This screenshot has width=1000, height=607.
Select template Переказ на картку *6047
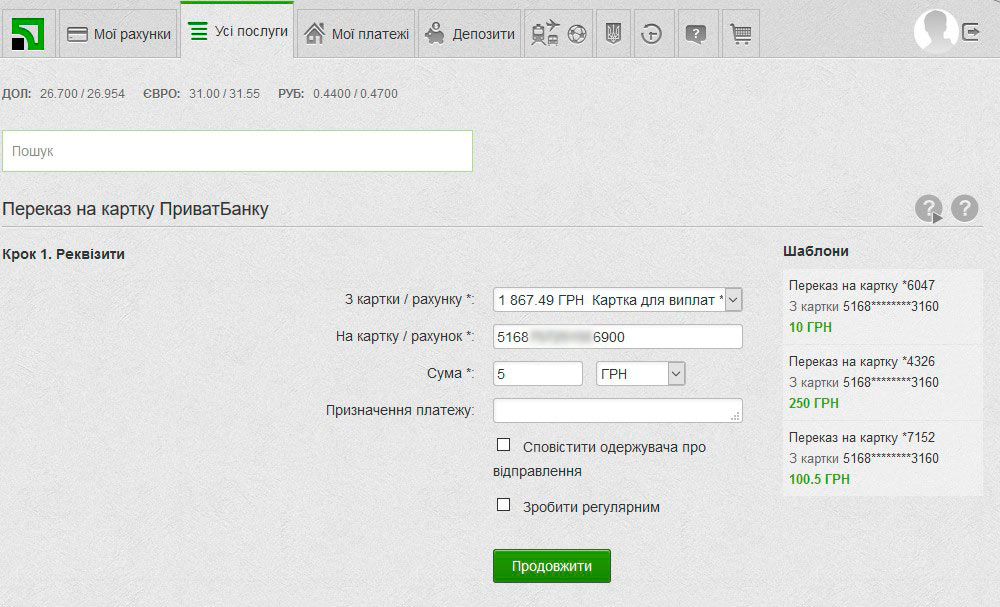point(883,306)
